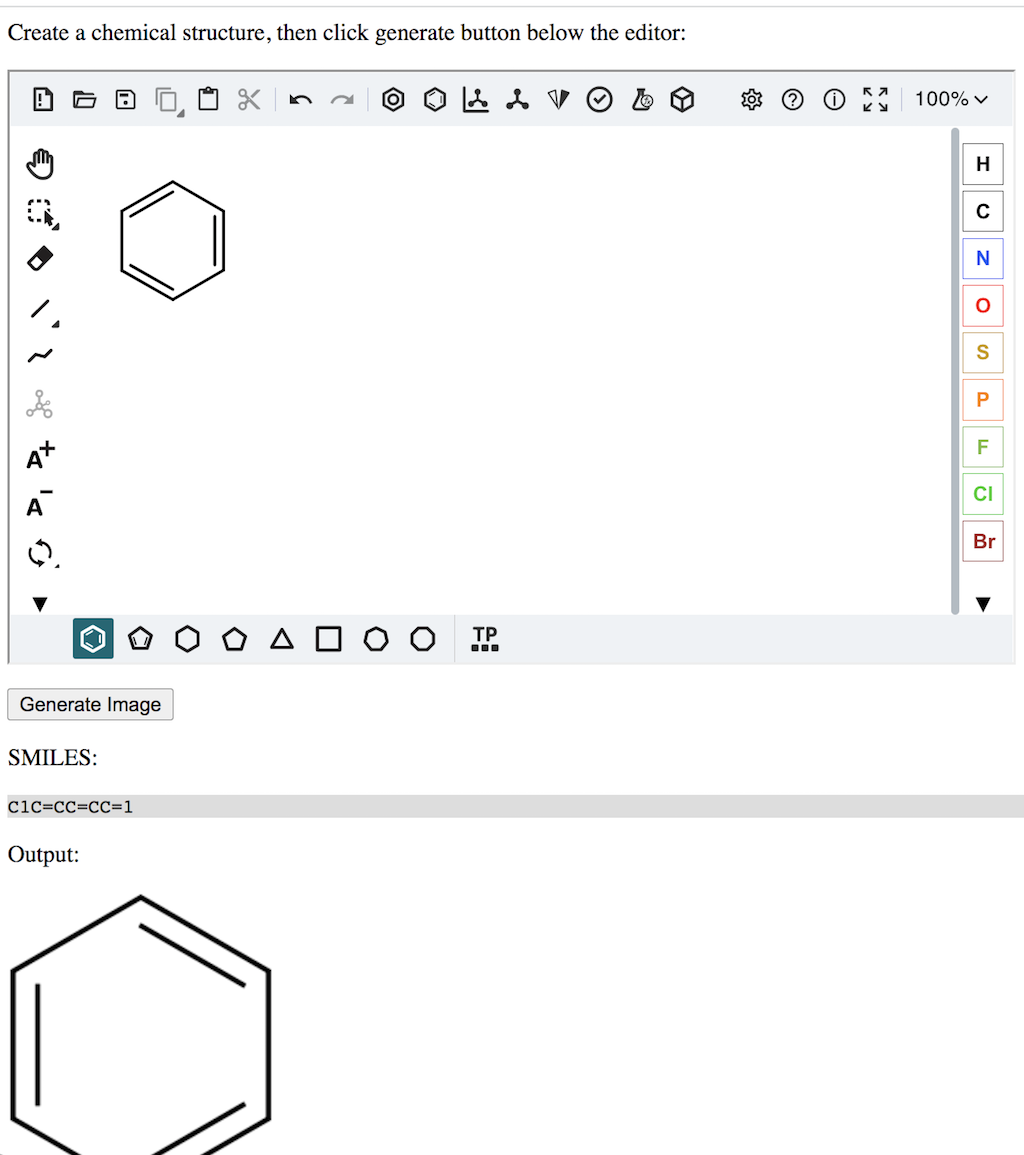Select the Erase tool
This screenshot has height=1155, width=1024.
tap(40, 259)
